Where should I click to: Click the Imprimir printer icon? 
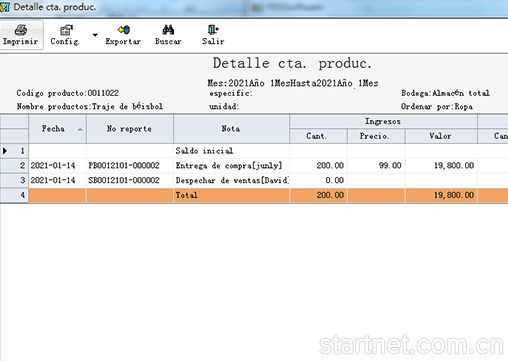click(21, 30)
